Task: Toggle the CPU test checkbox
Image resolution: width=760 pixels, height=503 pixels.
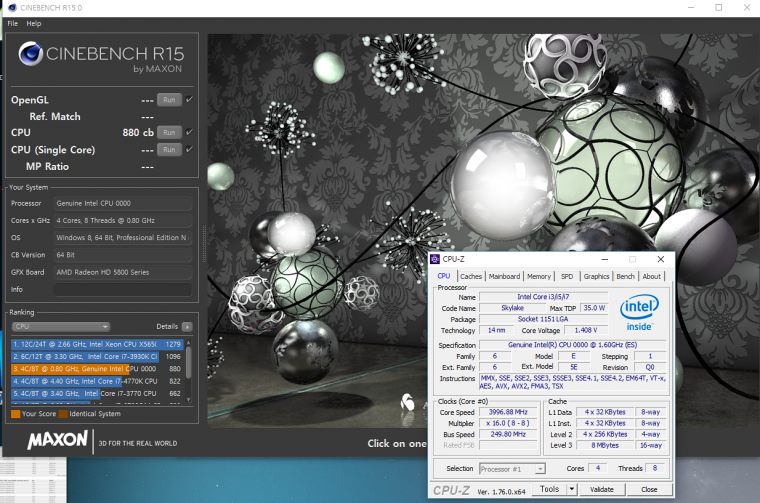Action: [x=190, y=132]
